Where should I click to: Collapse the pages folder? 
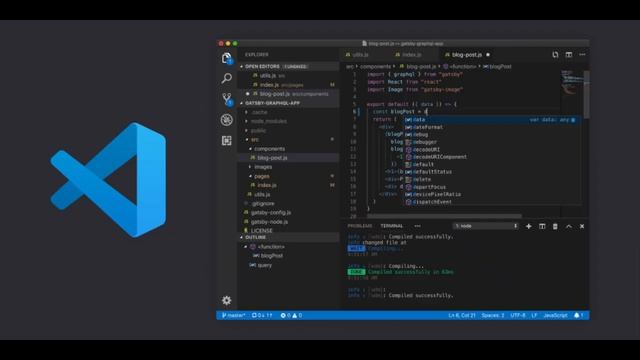click(250, 176)
